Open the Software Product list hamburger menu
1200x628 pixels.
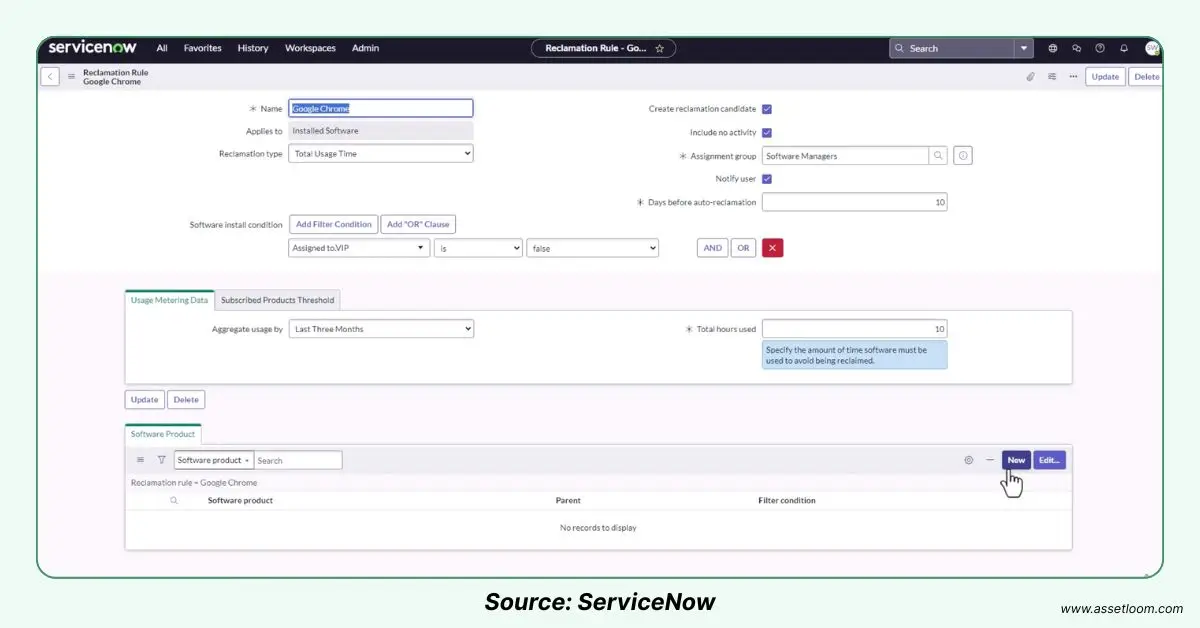pyautogui.click(x=140, y=460)
